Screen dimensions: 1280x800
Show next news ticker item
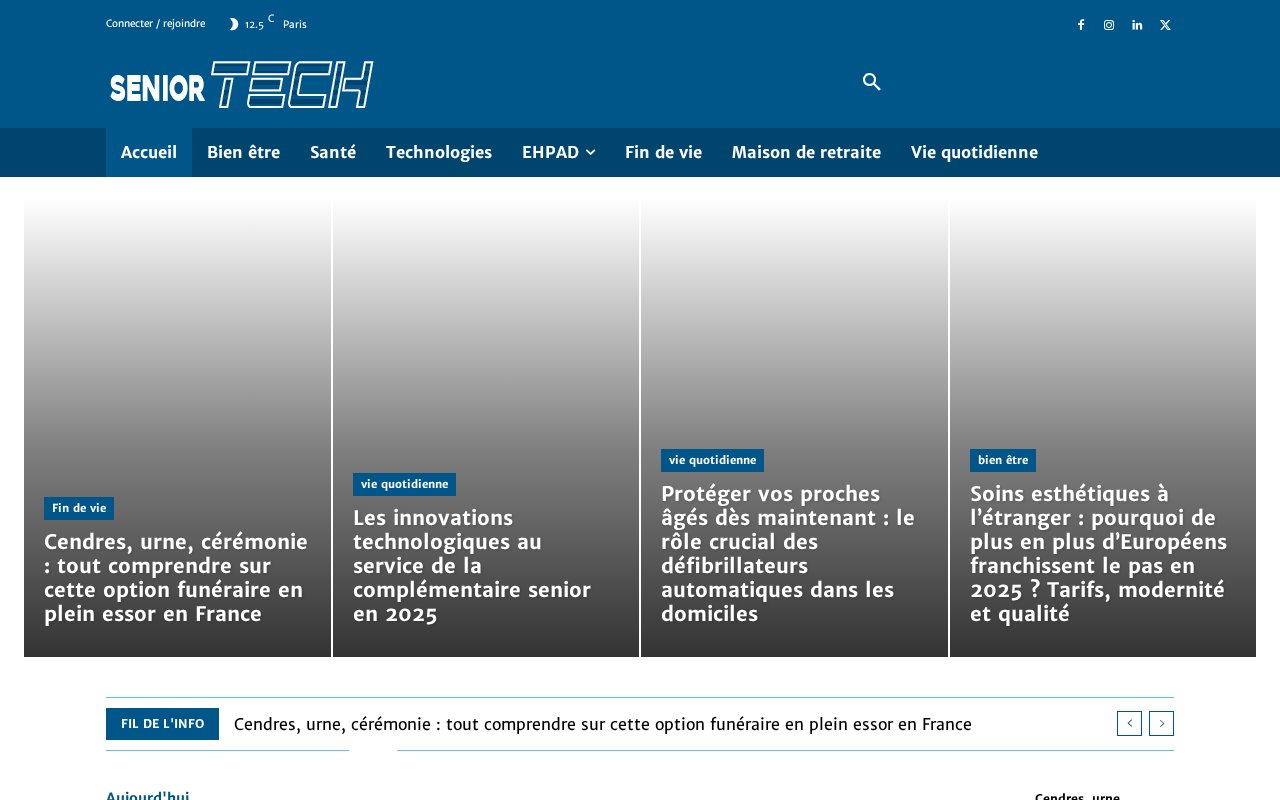click(1161, 723)
